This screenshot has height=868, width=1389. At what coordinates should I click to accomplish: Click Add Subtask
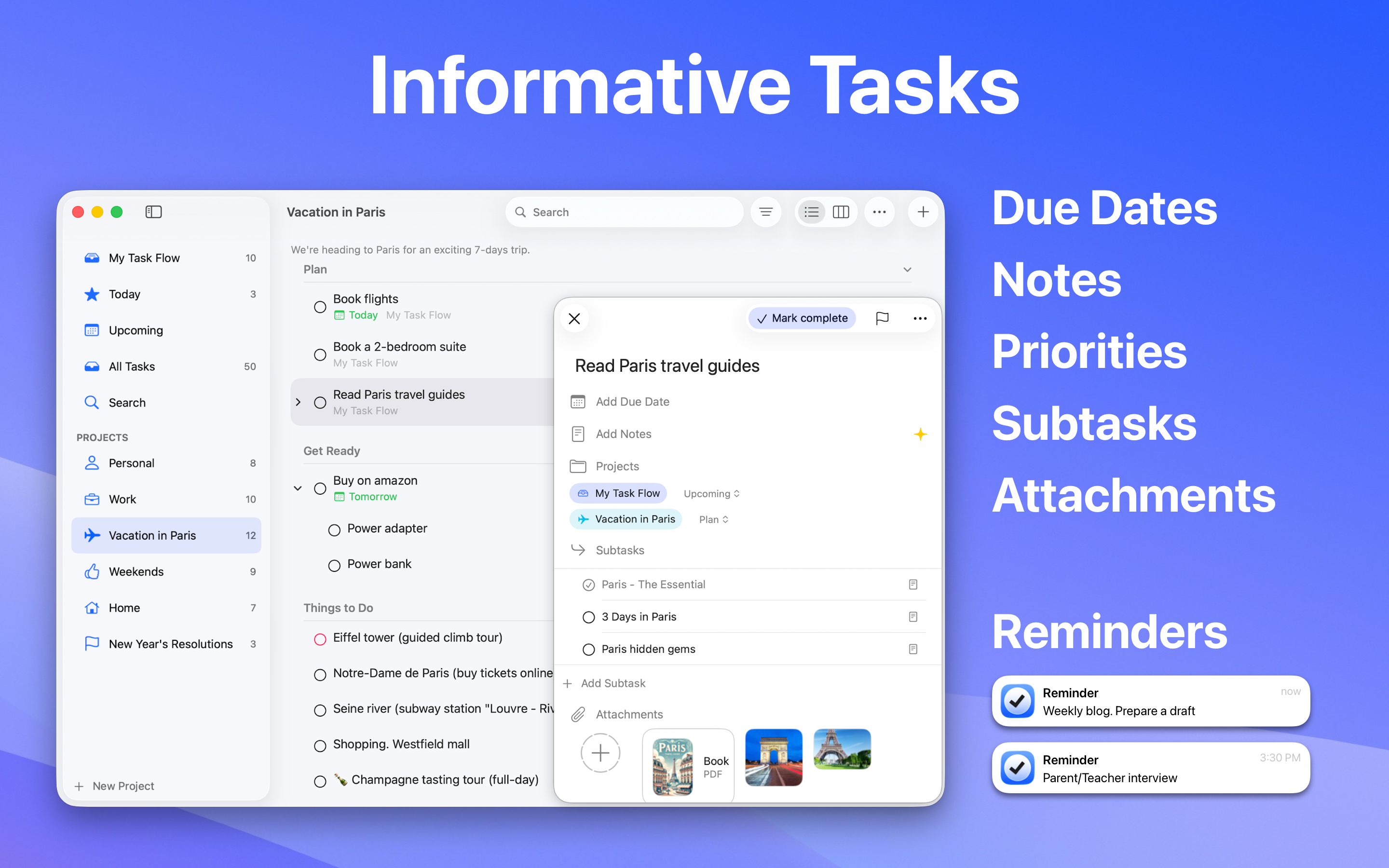tap(604, 683)
